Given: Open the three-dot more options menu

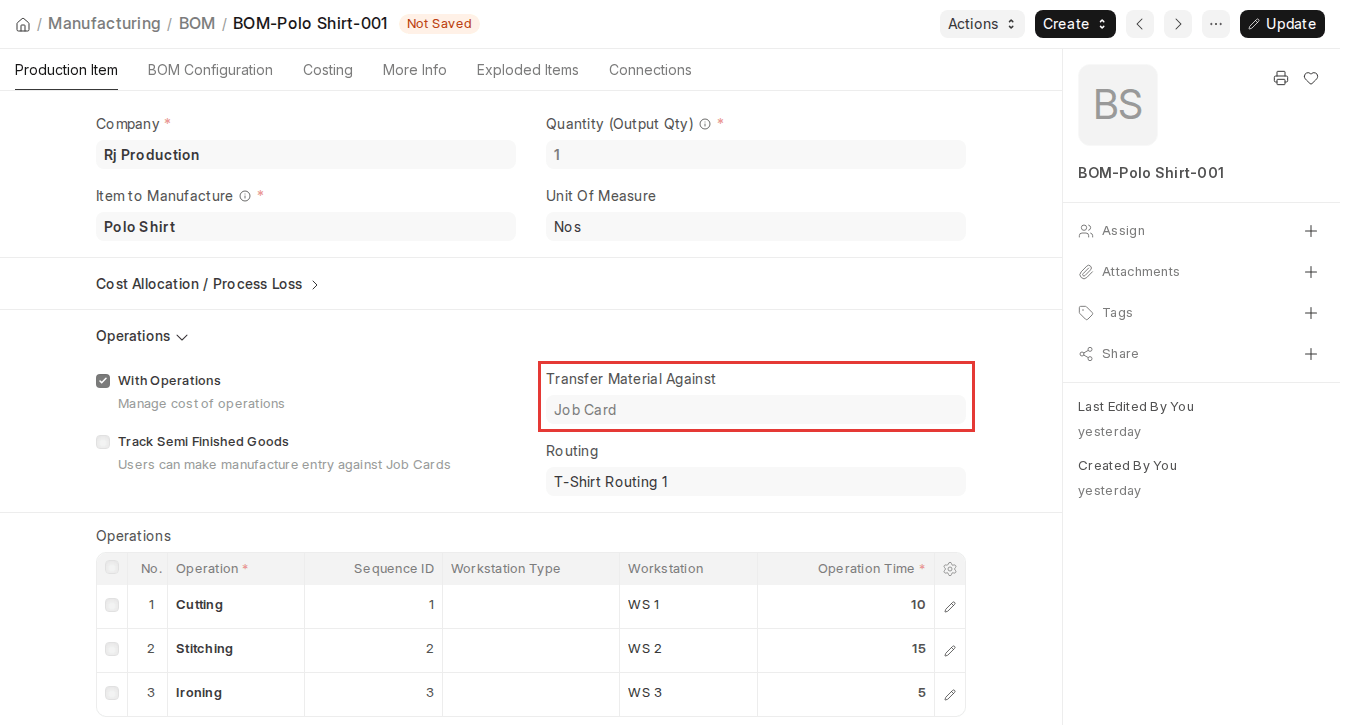Looking at the screenshot, I should [x=1216, y=24].
